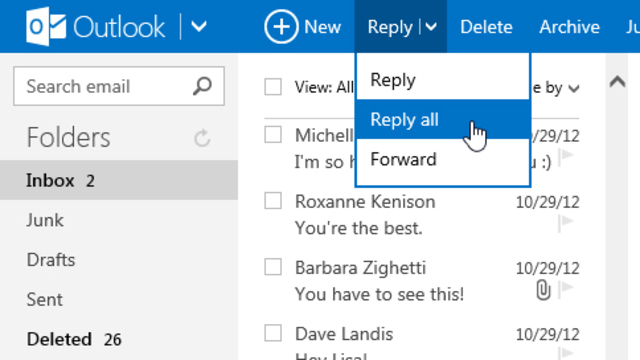The width and height of the screenshot is (640, 360).
Task: Click the attachment paperclip on Barbara's message
Action: (543, 290)
